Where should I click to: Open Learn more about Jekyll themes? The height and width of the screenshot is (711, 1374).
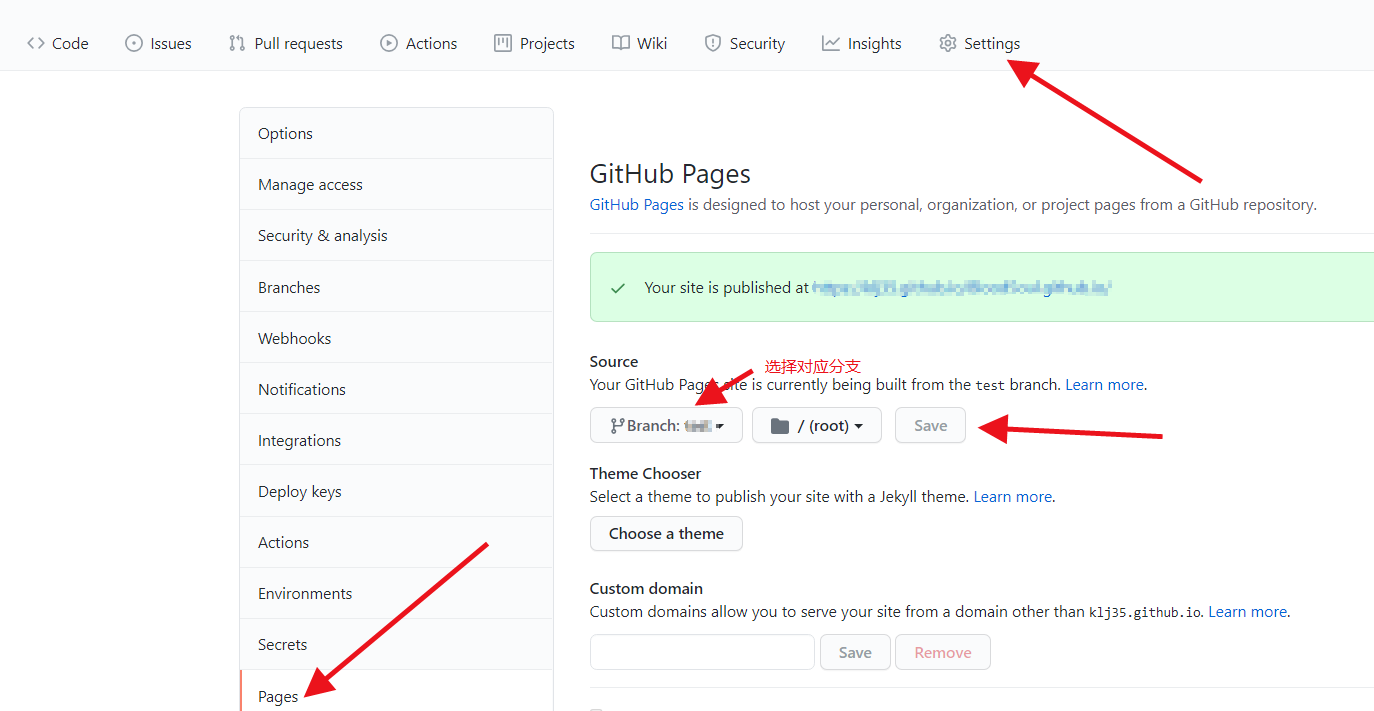click(x=1013, y=496)
